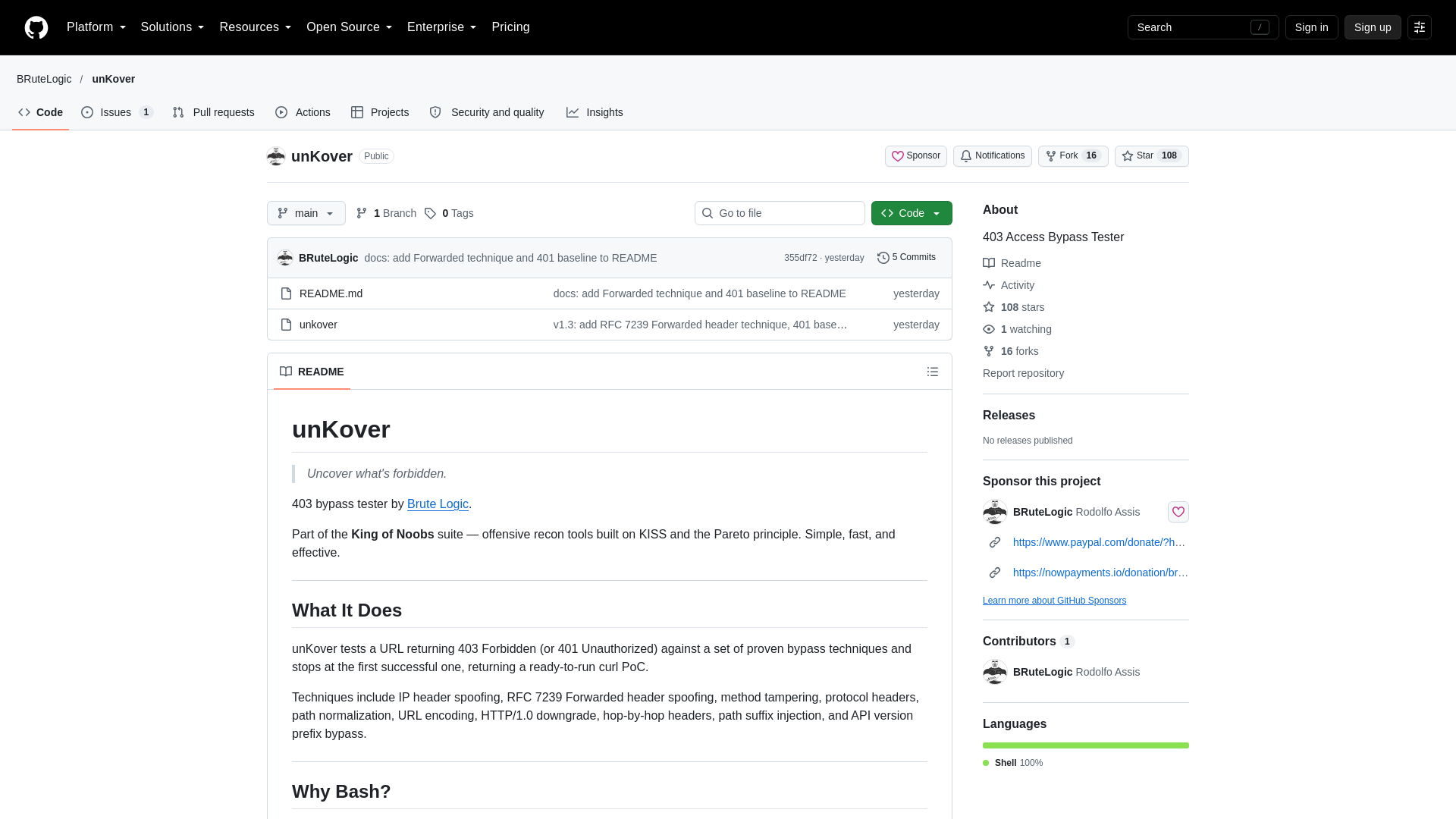The width and height of the screenshot is (1456, 819).
Task: Open the unkover v1.3 commit message
Action: click(x=700, y=325)
